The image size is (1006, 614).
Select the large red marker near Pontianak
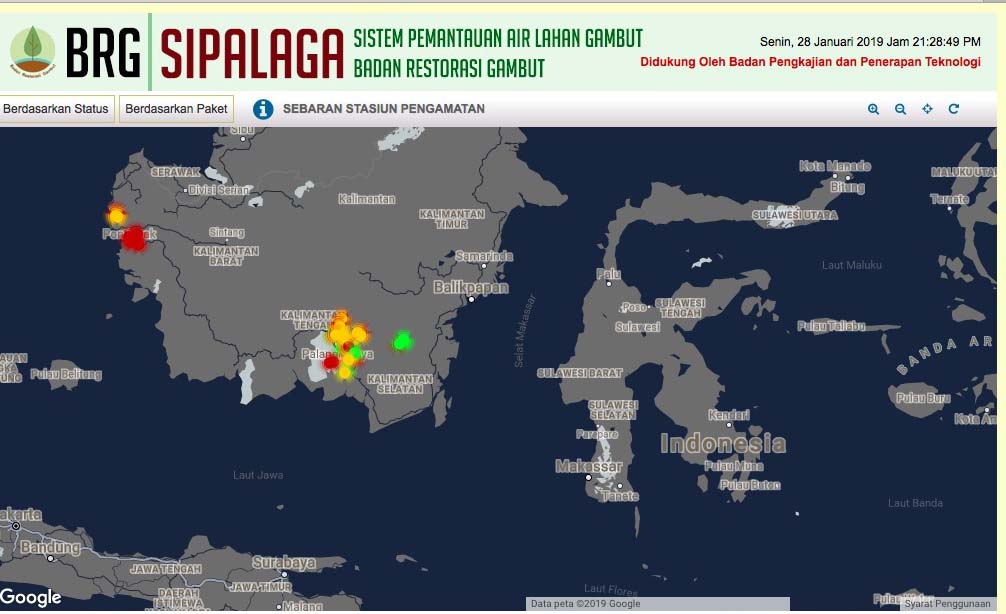tap(134, 238)
